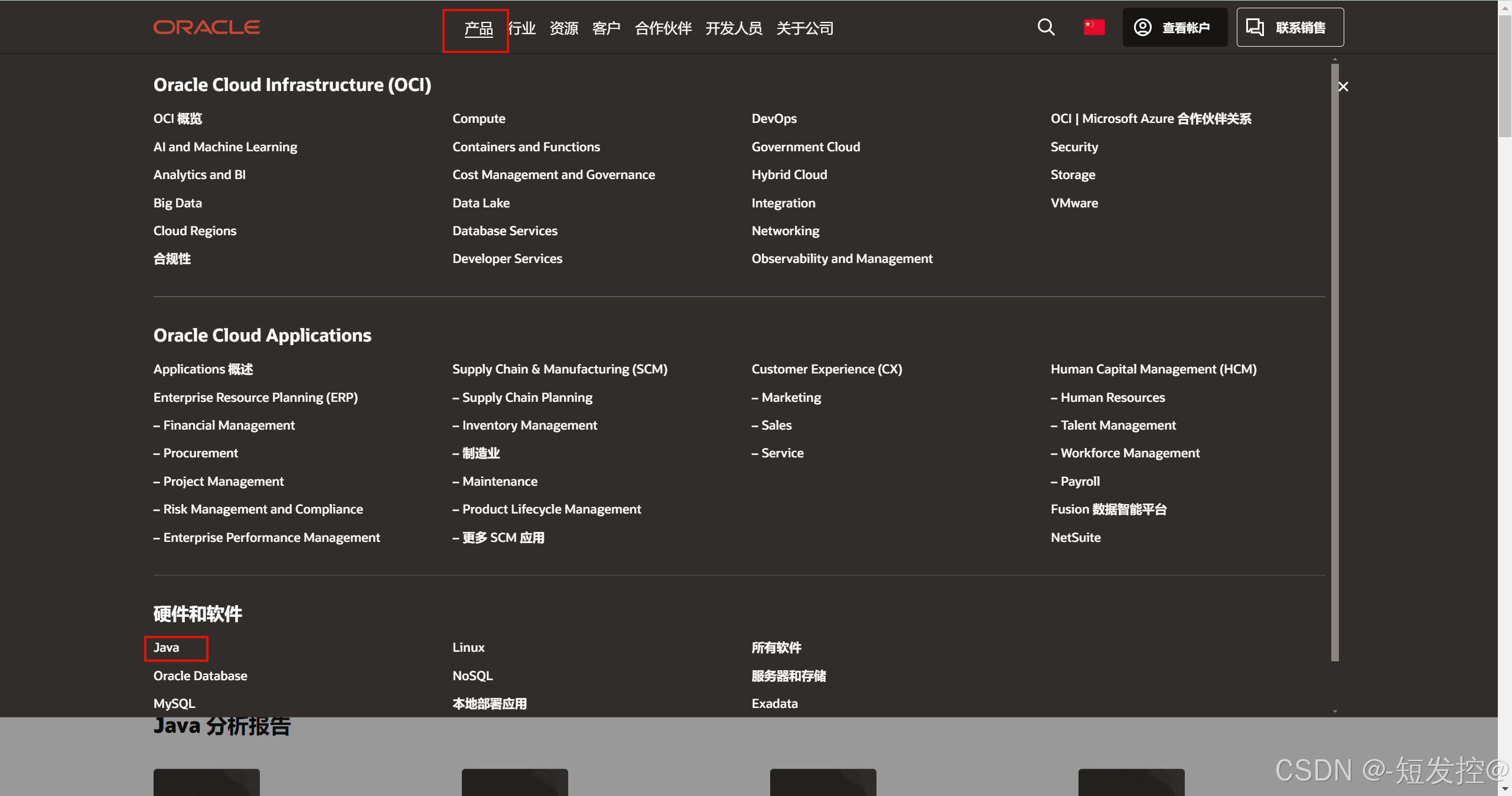Image resolution: width=1512 pixels, height=796 pixels.
Task: Open Product Lifecycle Management
Action: 546,509
